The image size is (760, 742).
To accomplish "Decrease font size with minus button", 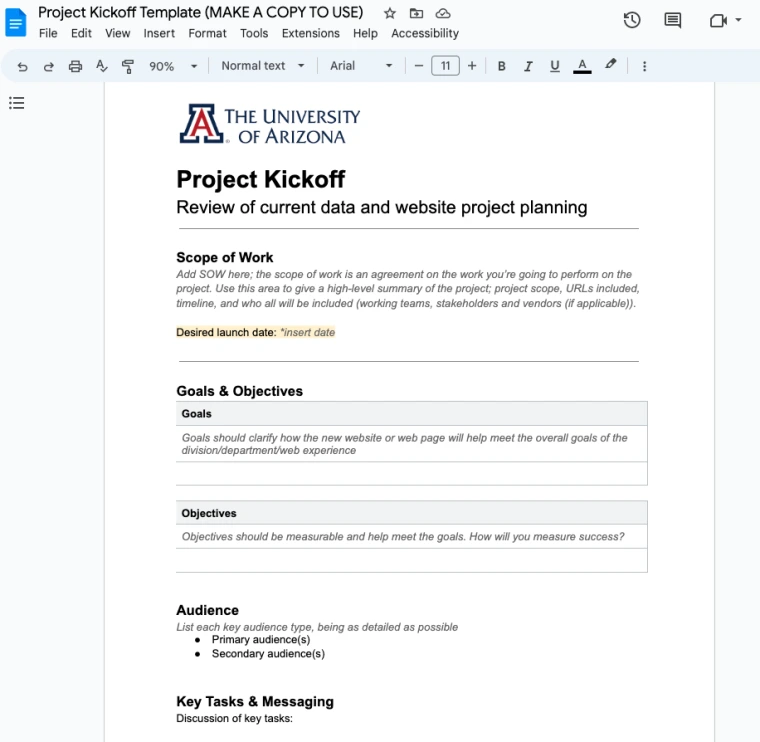I will [x=419, y=66].
